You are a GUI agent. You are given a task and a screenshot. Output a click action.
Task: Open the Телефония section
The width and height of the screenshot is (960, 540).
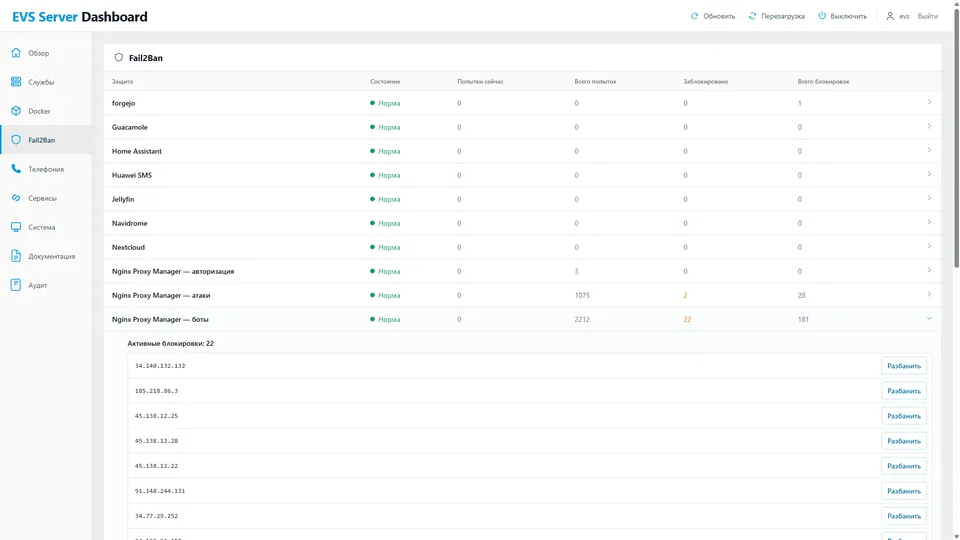(x=46, y=169)
